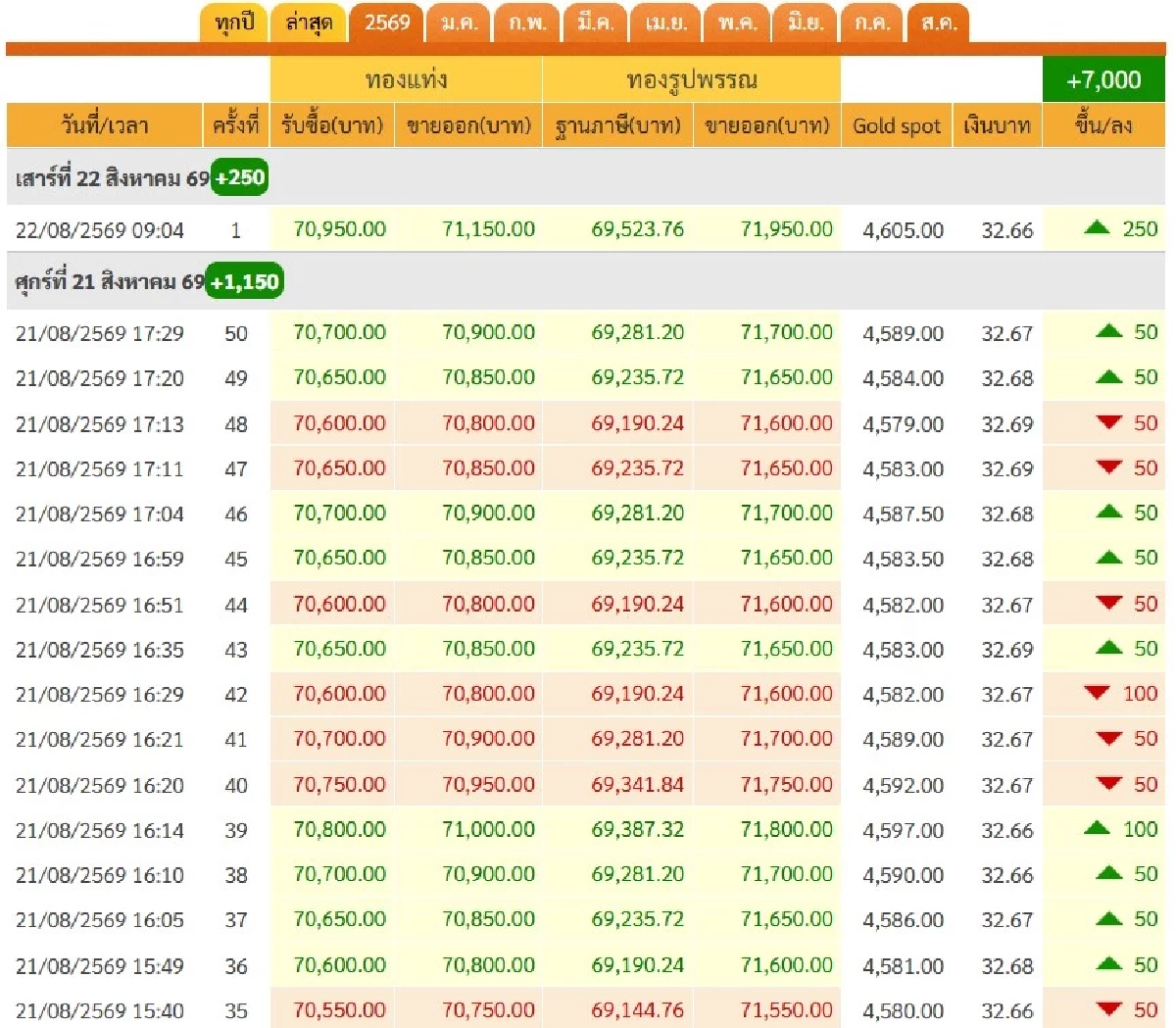Click the up arrow in the 21/08/2569 16:59 row
Viewport: 1176px width, 1028px height.
point(1108,558)
